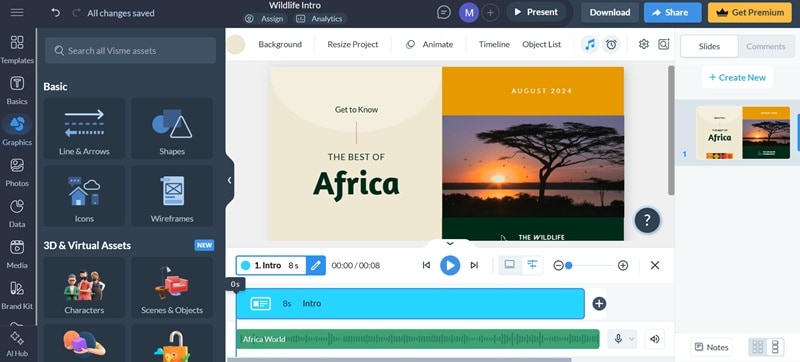
Task: Zoom out the timeline with minus
Action: (x=558, y=265)
